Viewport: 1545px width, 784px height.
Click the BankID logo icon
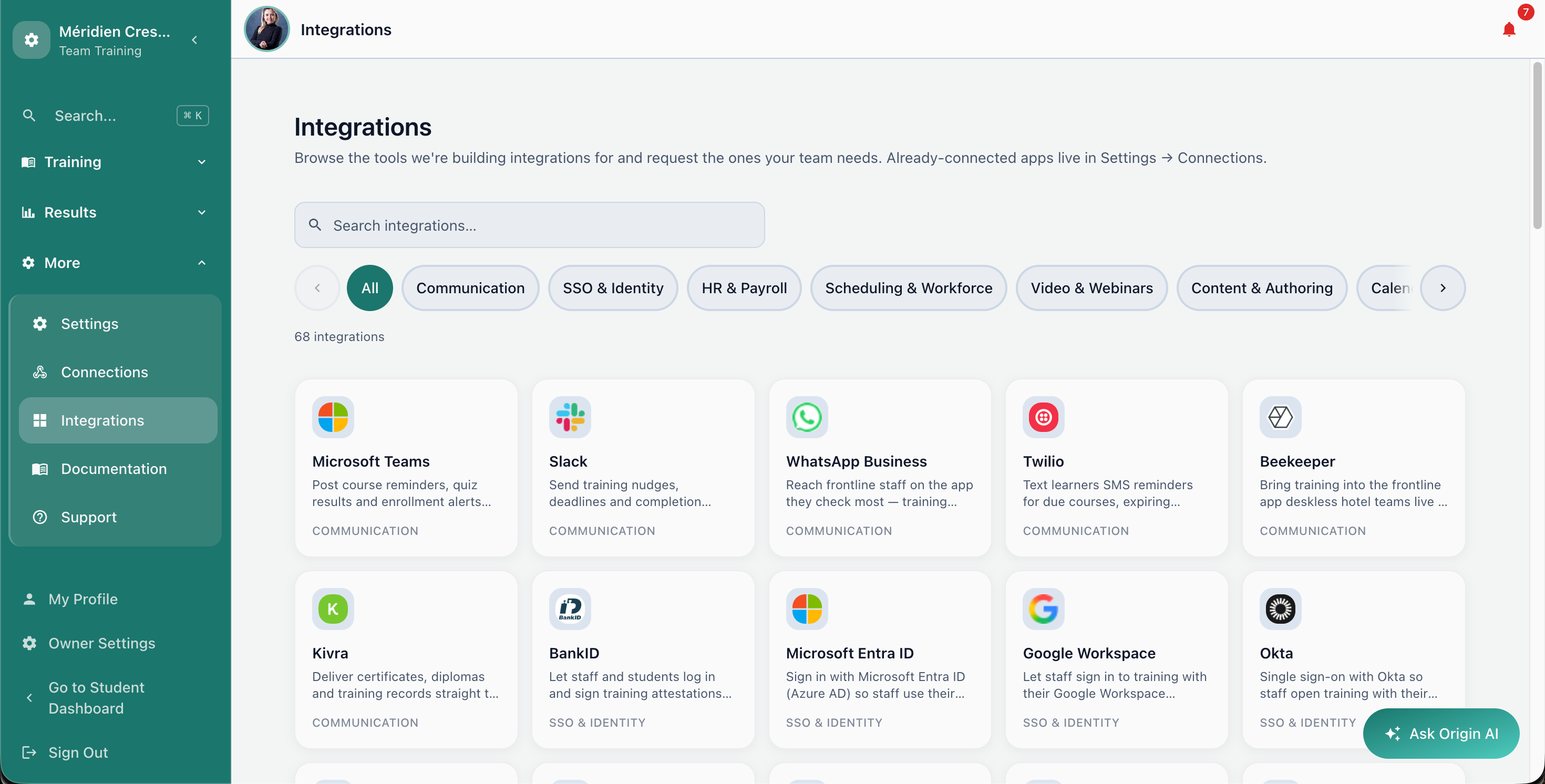570,609
